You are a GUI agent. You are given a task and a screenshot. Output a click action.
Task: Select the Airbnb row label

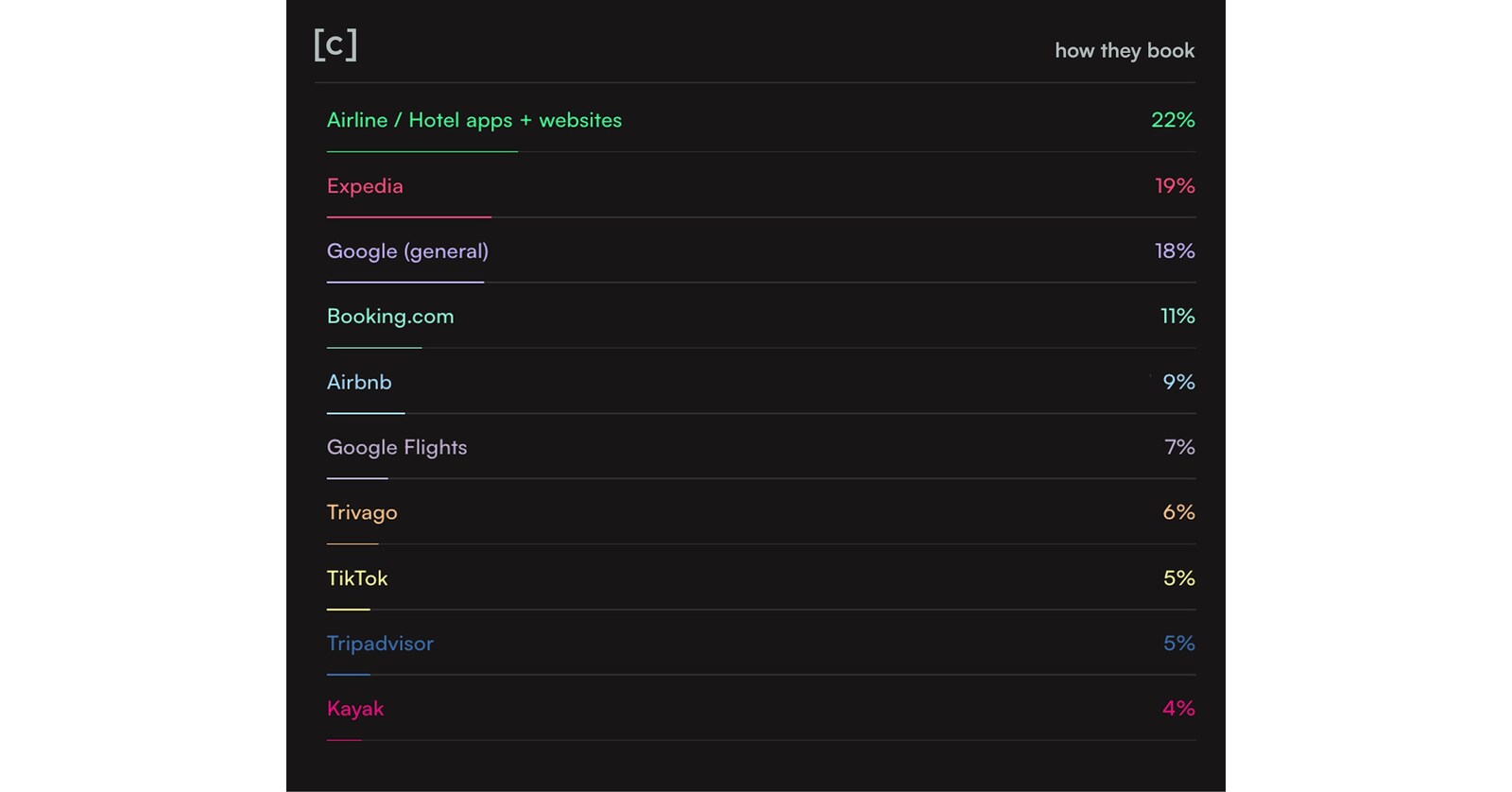coord(359,382)
